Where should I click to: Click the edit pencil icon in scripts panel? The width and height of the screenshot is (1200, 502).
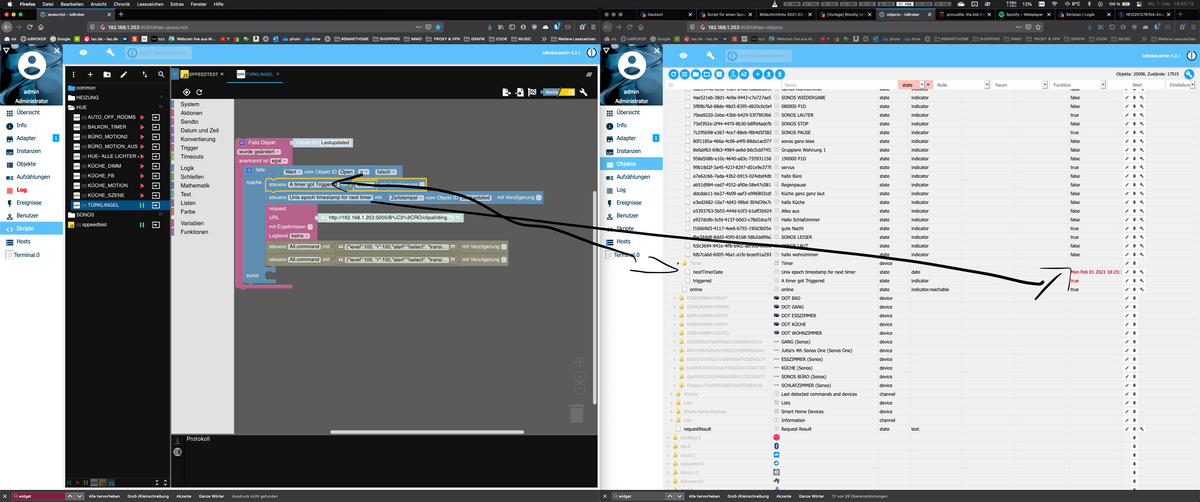[x=123, y=74]
